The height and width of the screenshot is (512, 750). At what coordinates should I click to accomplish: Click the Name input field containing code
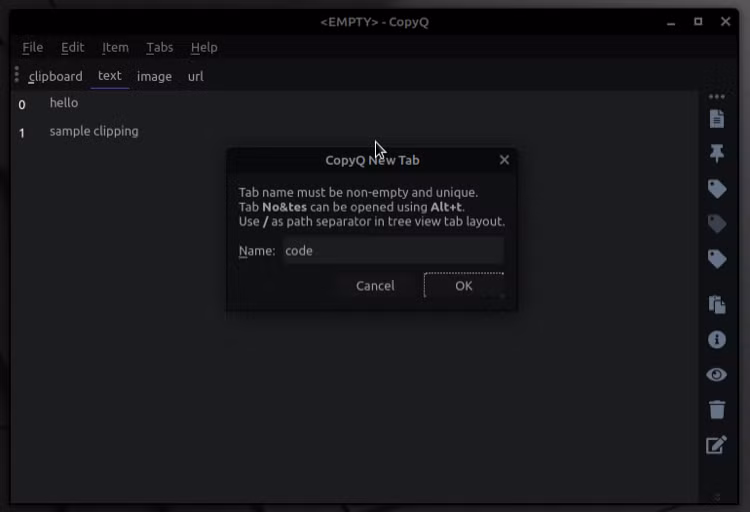coord(393,251)
